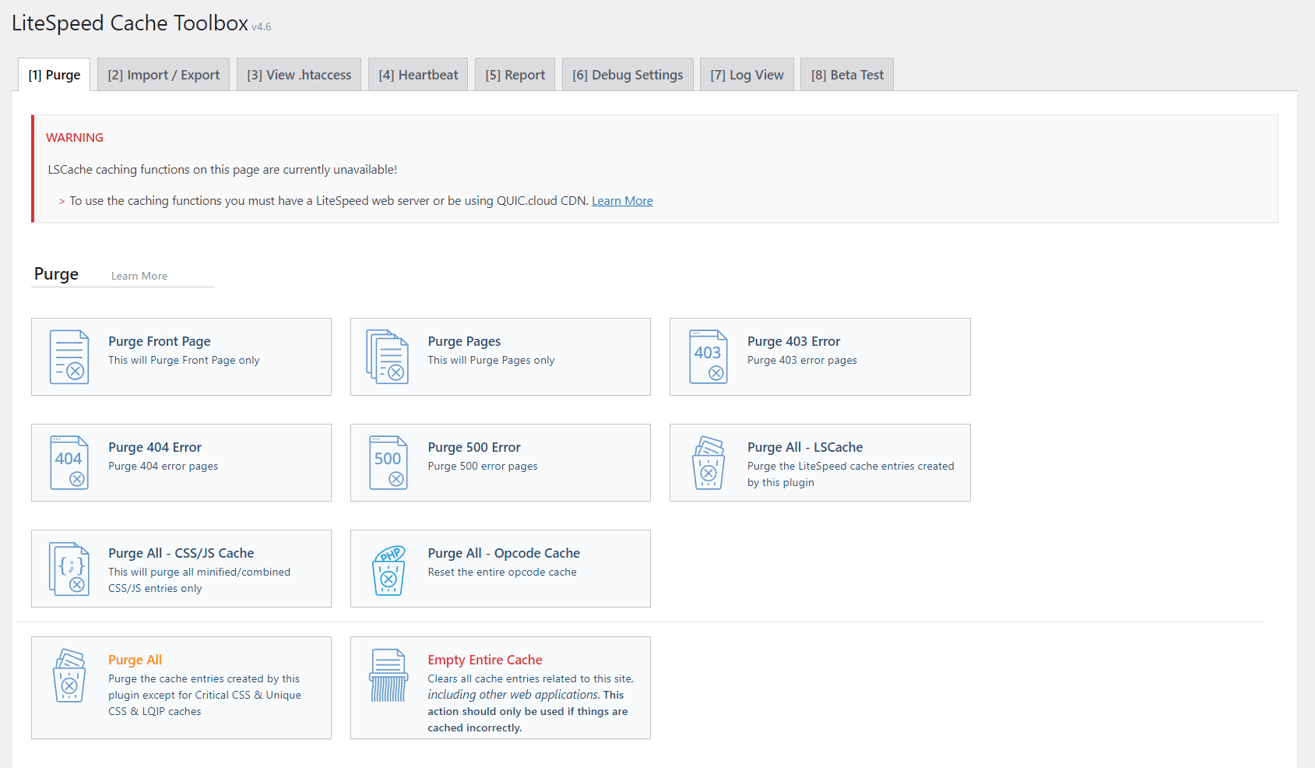Click the 500 error page icon

pos(389,462)
